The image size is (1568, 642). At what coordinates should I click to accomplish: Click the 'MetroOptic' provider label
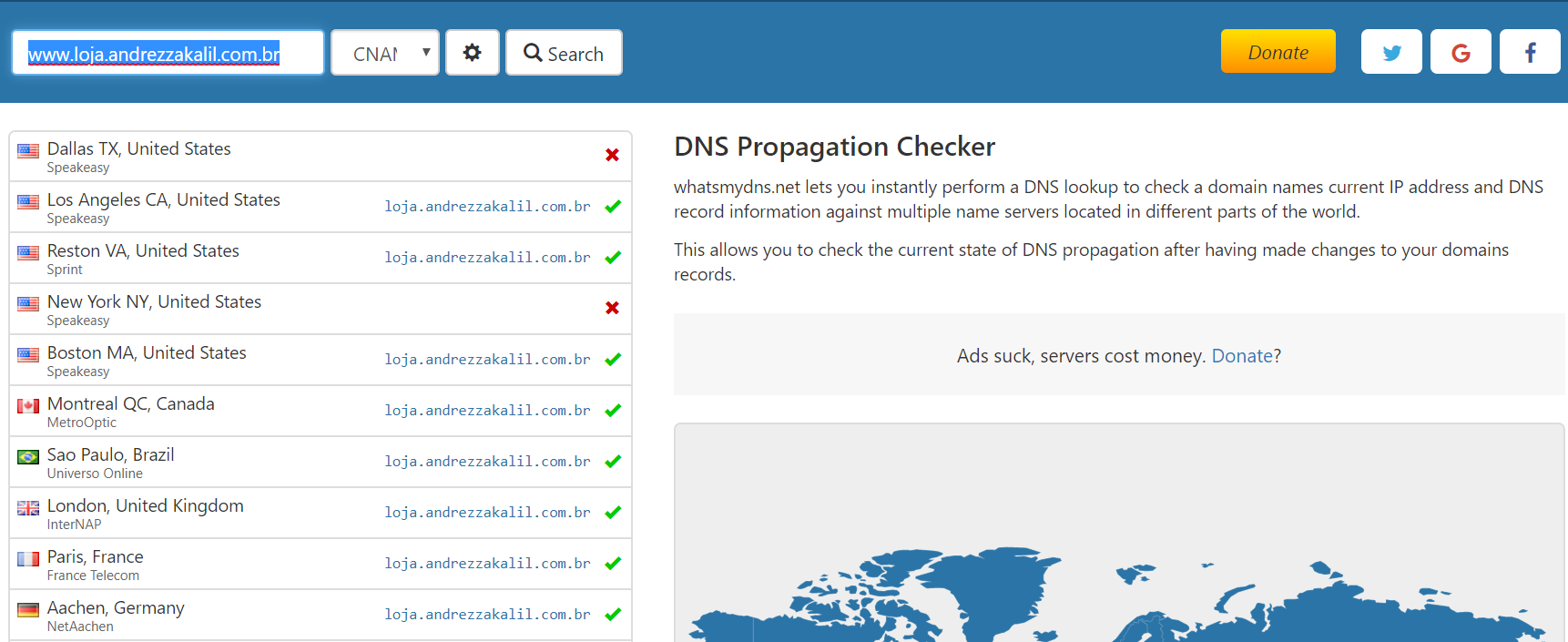82,423
